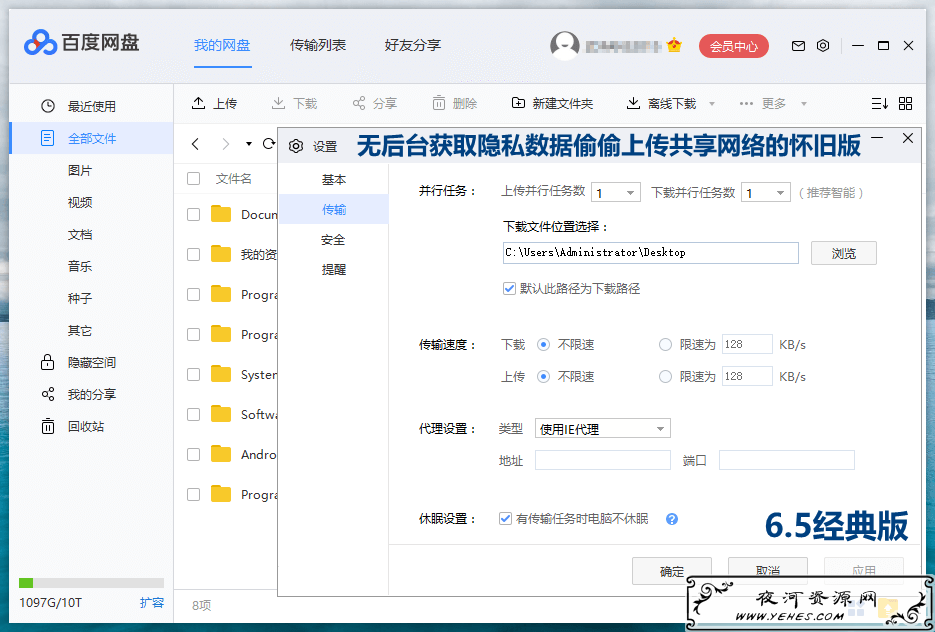
Task: Click the Cancel button
Action: coord(768,571)
